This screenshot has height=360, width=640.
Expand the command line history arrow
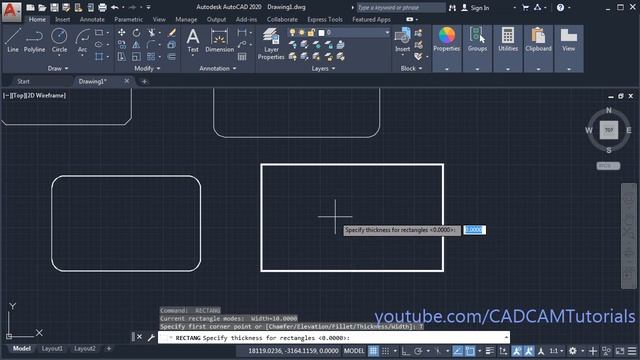506,337
